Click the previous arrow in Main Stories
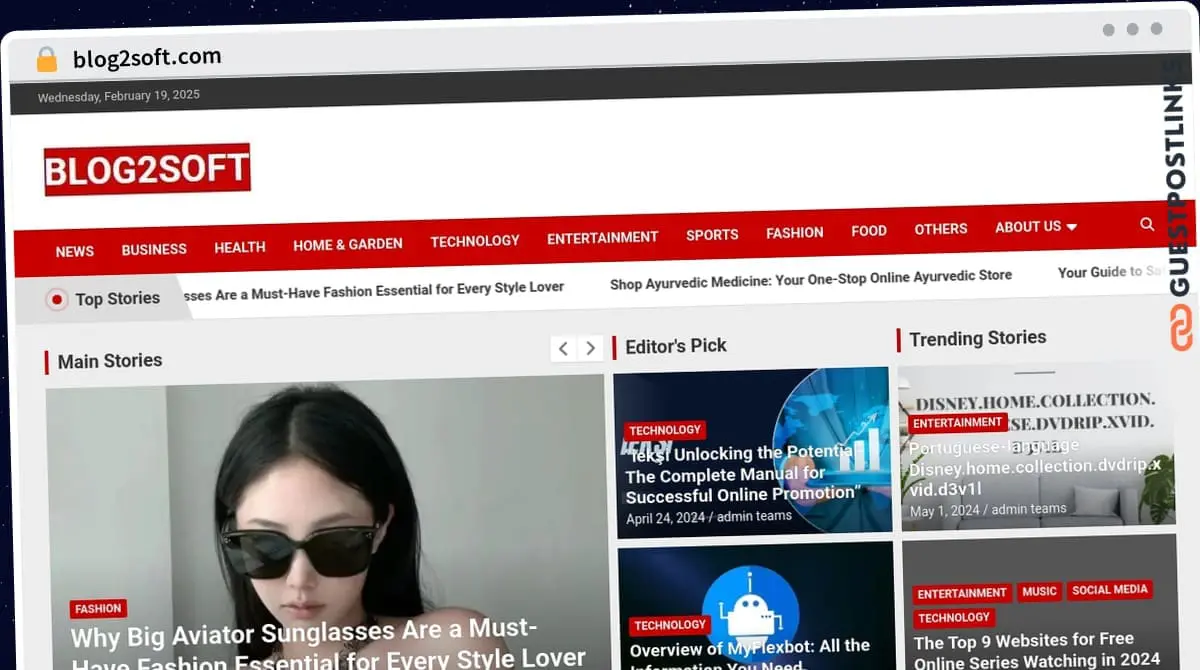1200x670 pixels. [x=564, y=348]
